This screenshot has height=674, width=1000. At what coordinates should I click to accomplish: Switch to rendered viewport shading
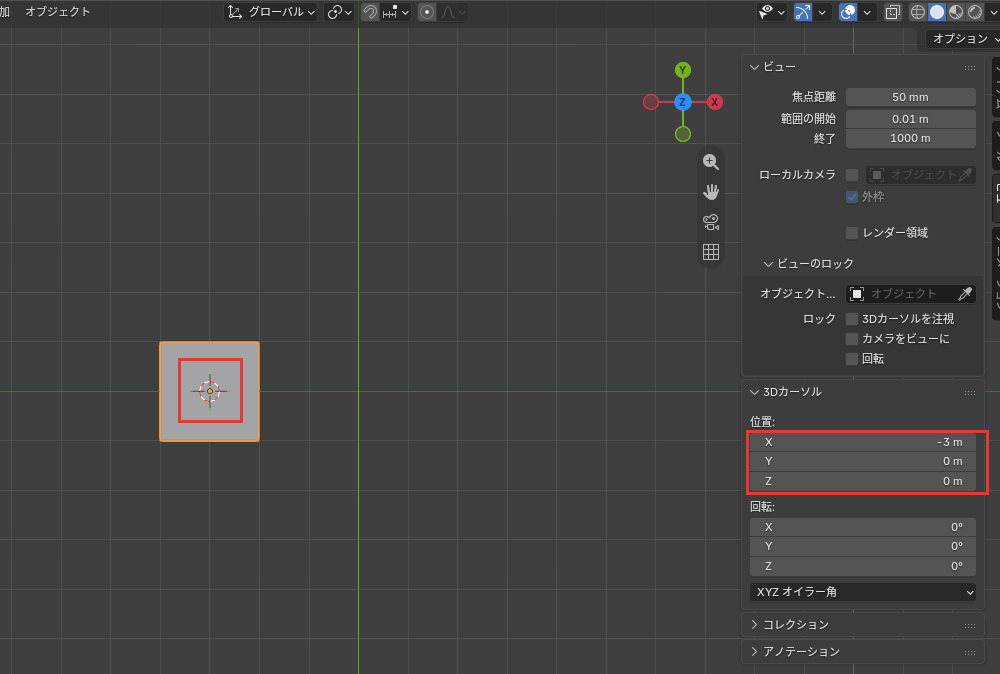point(975,12)
